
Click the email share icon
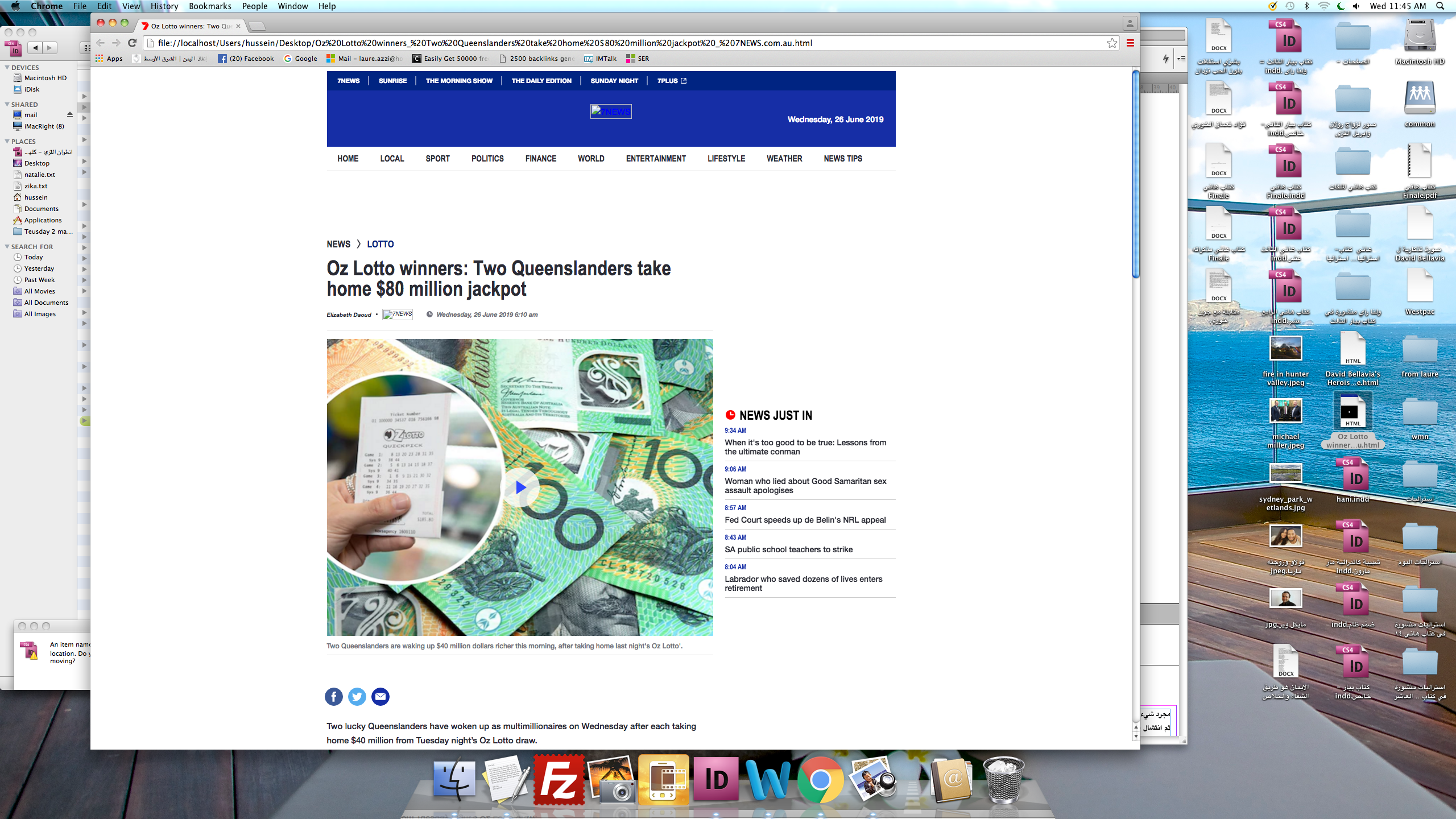click(x=380, y=696)
